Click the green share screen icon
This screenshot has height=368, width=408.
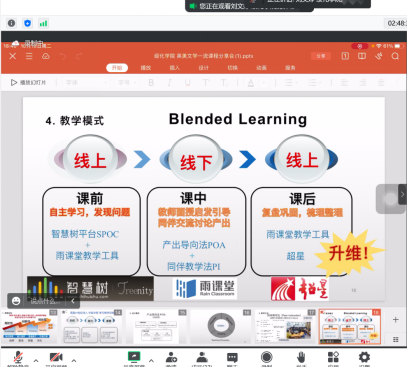[134, 357]
